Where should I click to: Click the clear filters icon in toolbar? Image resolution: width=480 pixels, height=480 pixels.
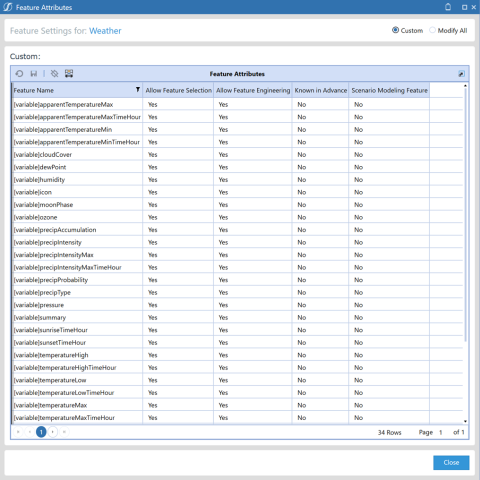coord(54,74)
